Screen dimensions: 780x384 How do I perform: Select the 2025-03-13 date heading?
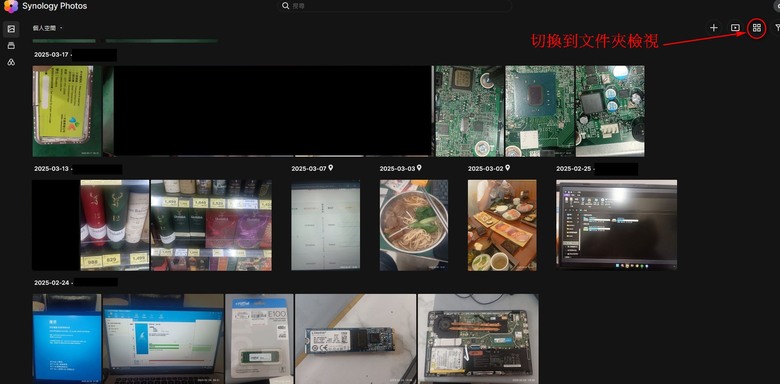tap(51, 169)
